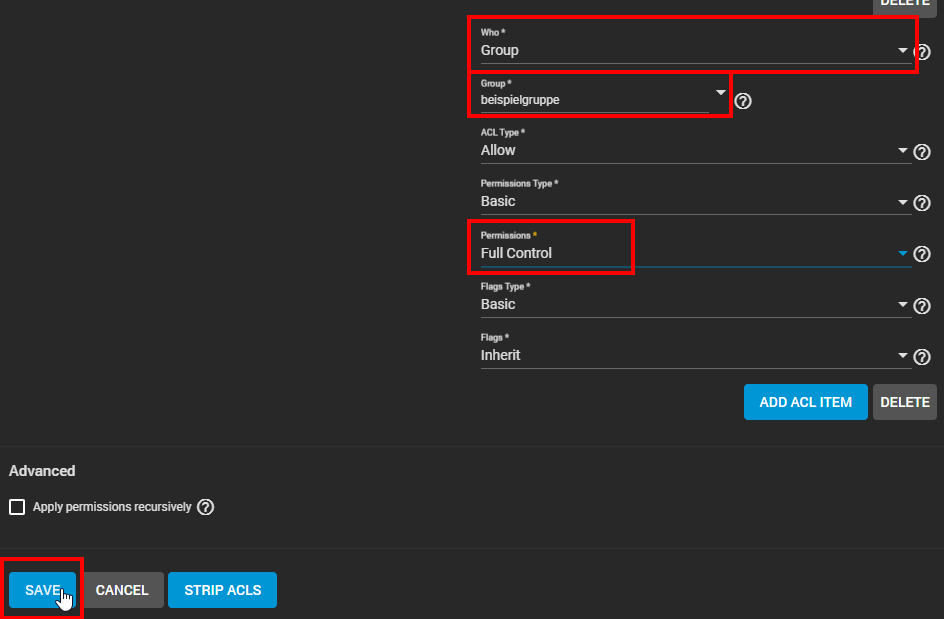Click inside the beispielgruppe input field
This screenshot has height=619, width=944.
560,100
